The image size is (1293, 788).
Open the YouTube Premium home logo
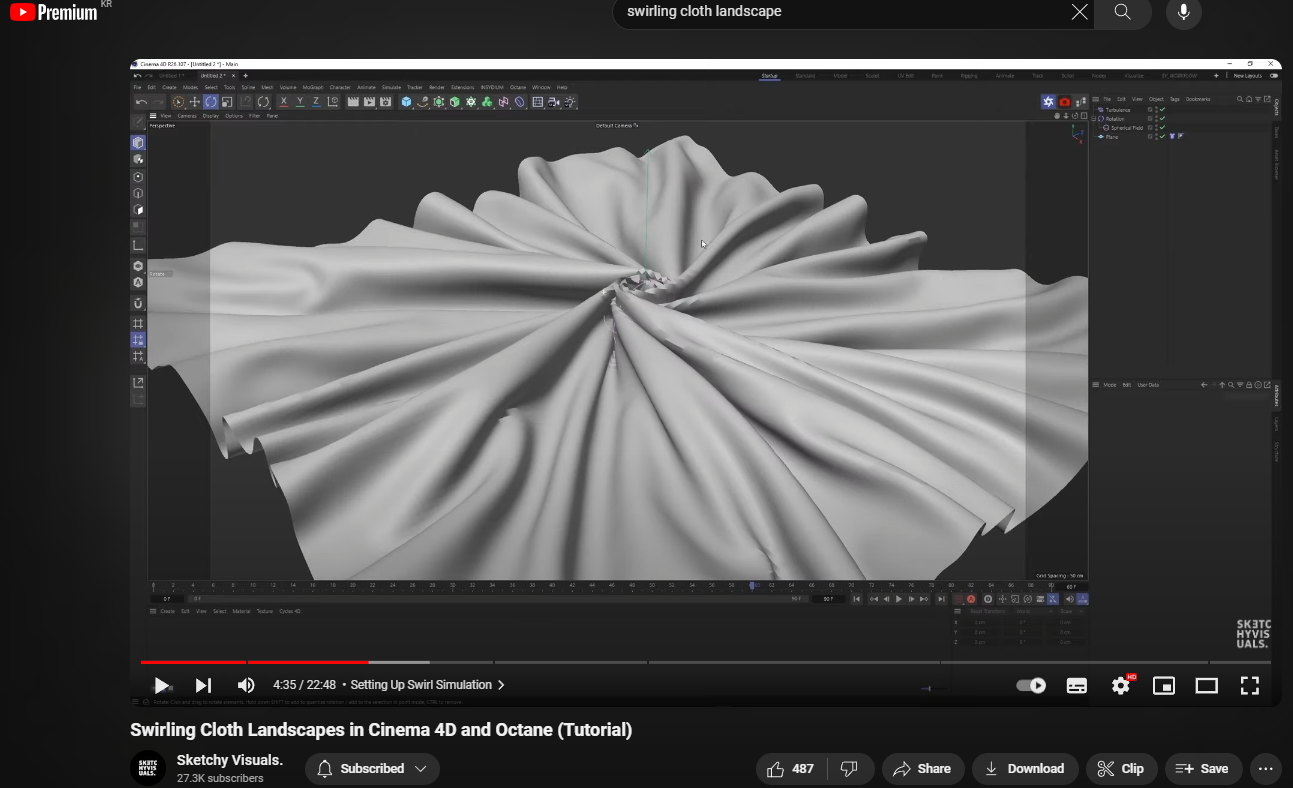[x=55, y=12]
